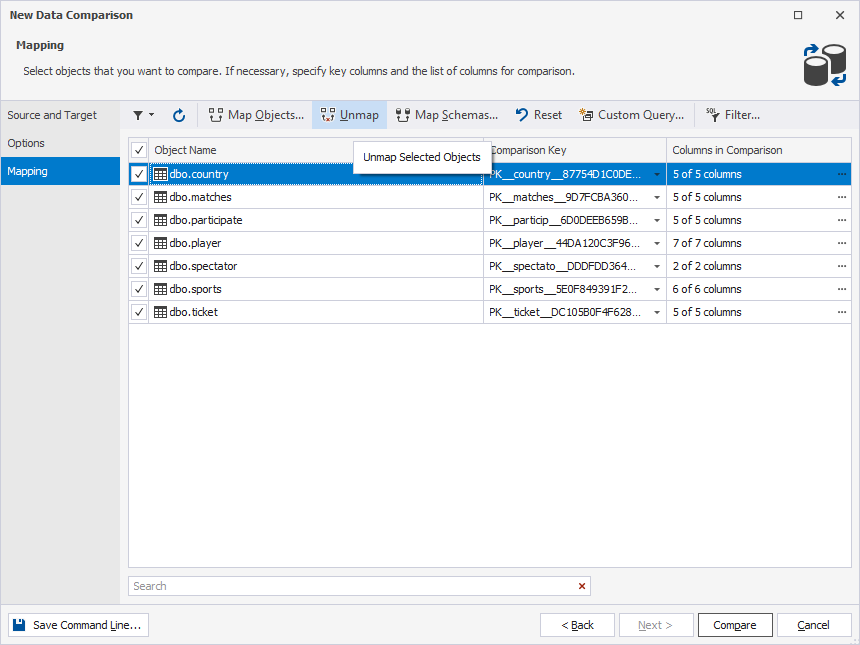Toggle the dbo.player row checkbox
The width and height of the screenshot is (860, 645).
pos(139,243)
